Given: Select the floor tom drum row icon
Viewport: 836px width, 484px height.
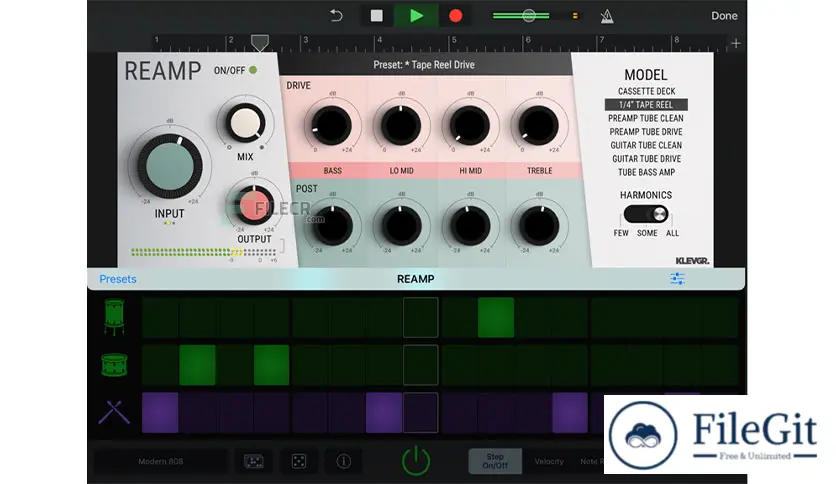Looking at the screenshot, I should (114, 317).
